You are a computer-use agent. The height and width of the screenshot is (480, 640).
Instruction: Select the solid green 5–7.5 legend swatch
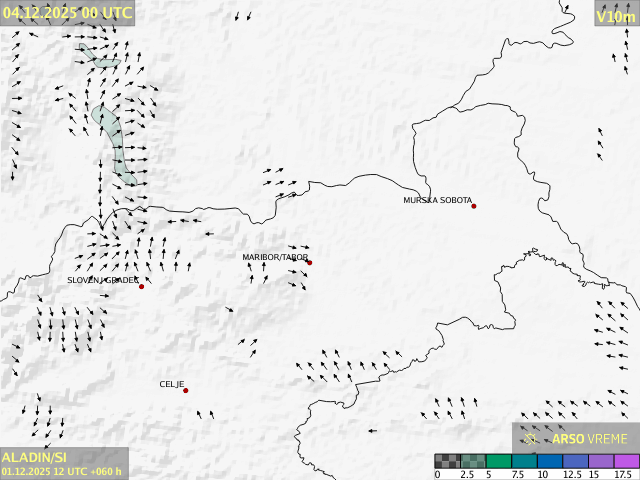498,461
